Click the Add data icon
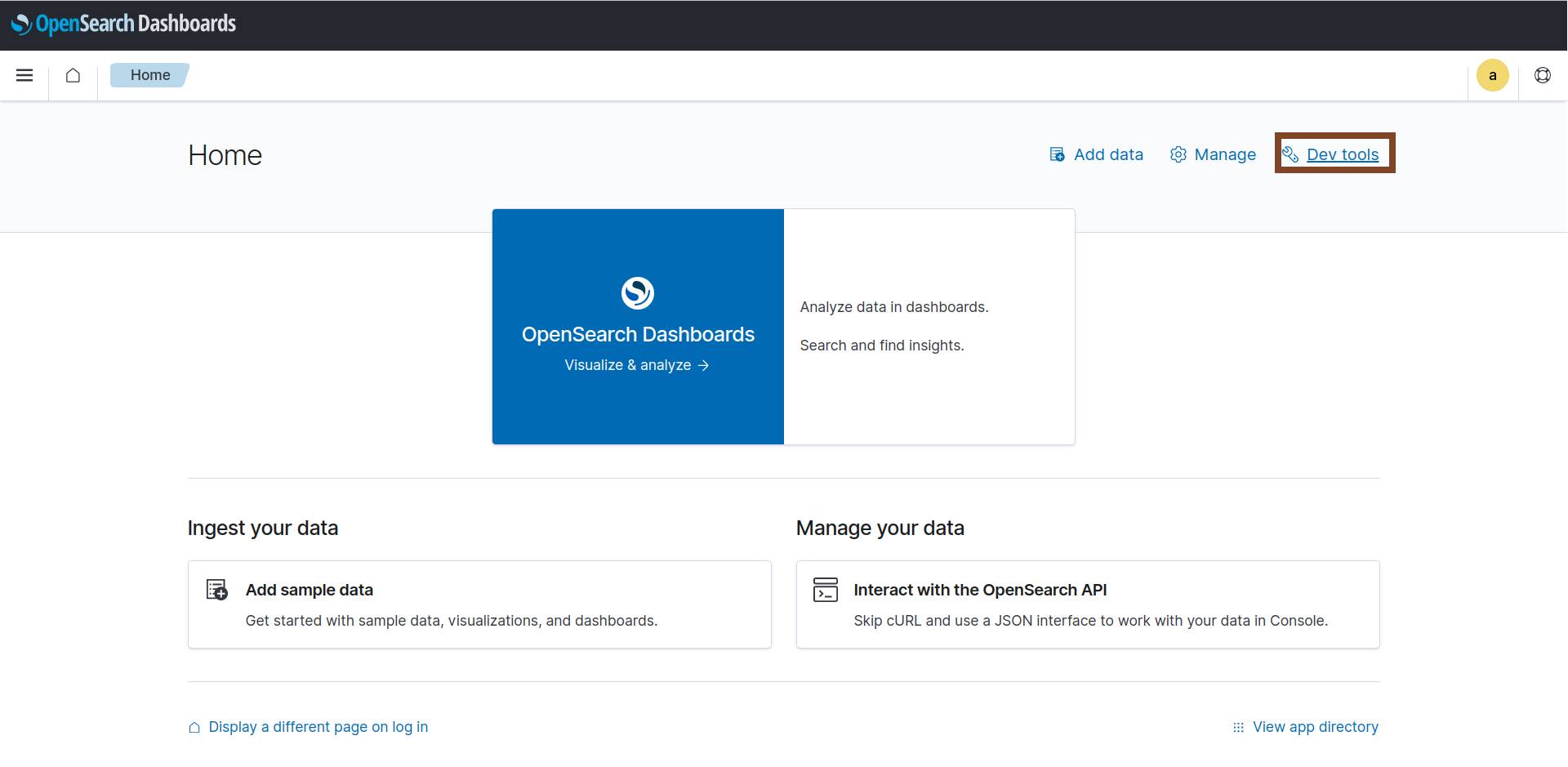1568x767 pixels. pyautogui.click(x=1057, y=154)
